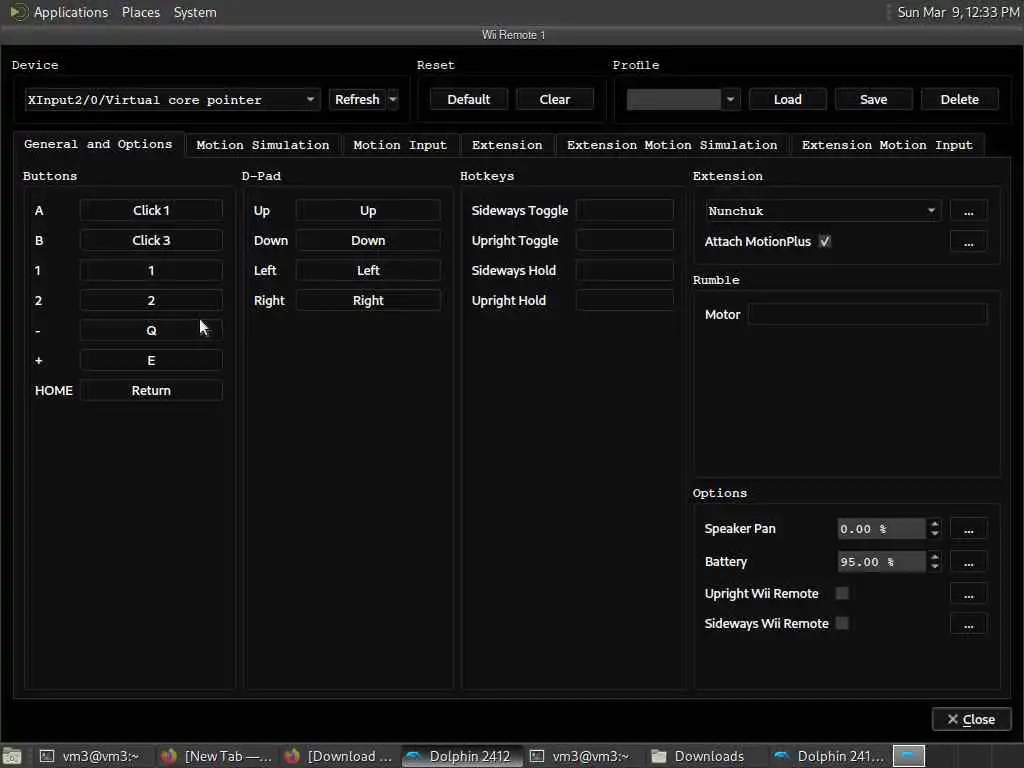Click the D-Pad Down mapping button

368,240
